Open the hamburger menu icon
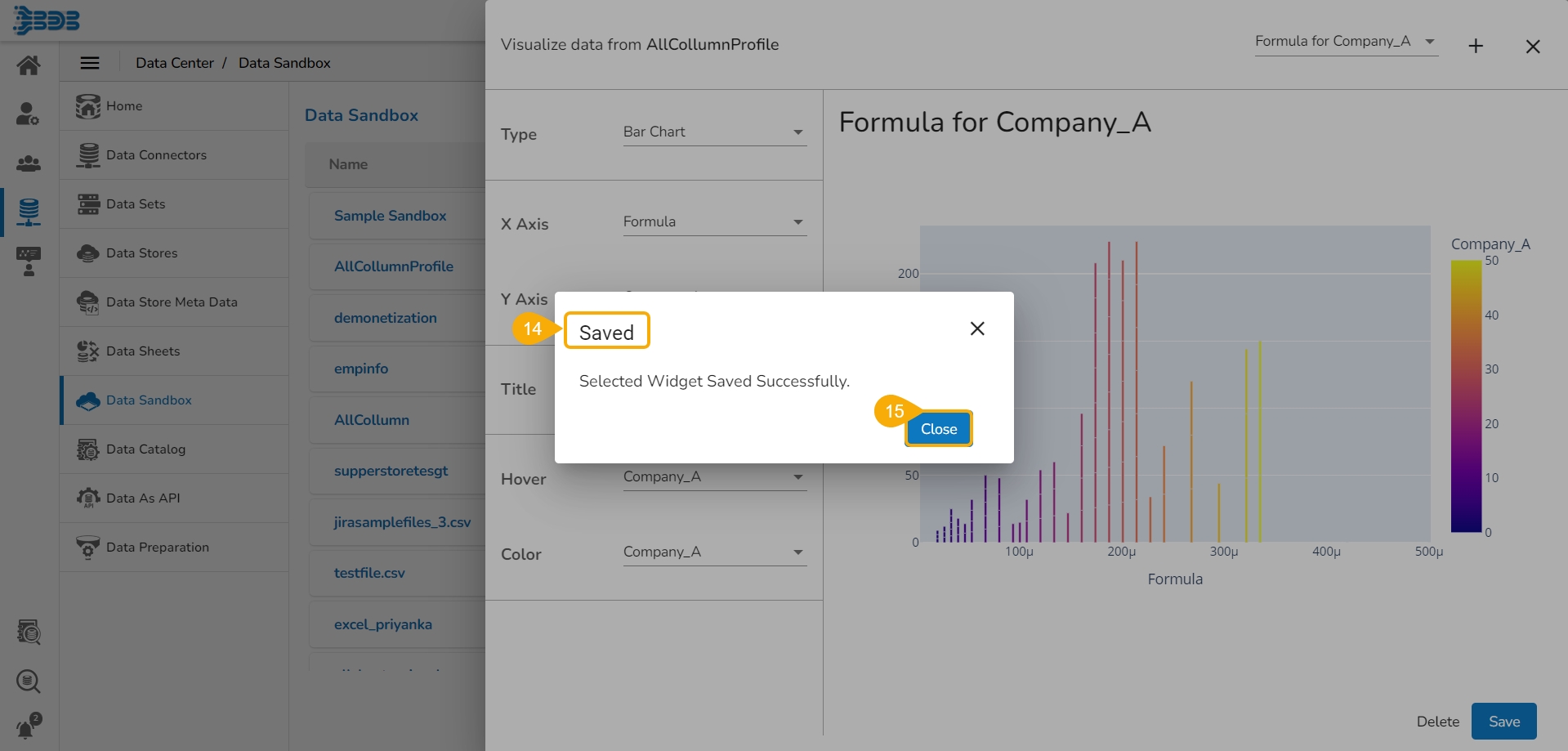Viewport: 1568px width, 751px height. pos(90,63)
